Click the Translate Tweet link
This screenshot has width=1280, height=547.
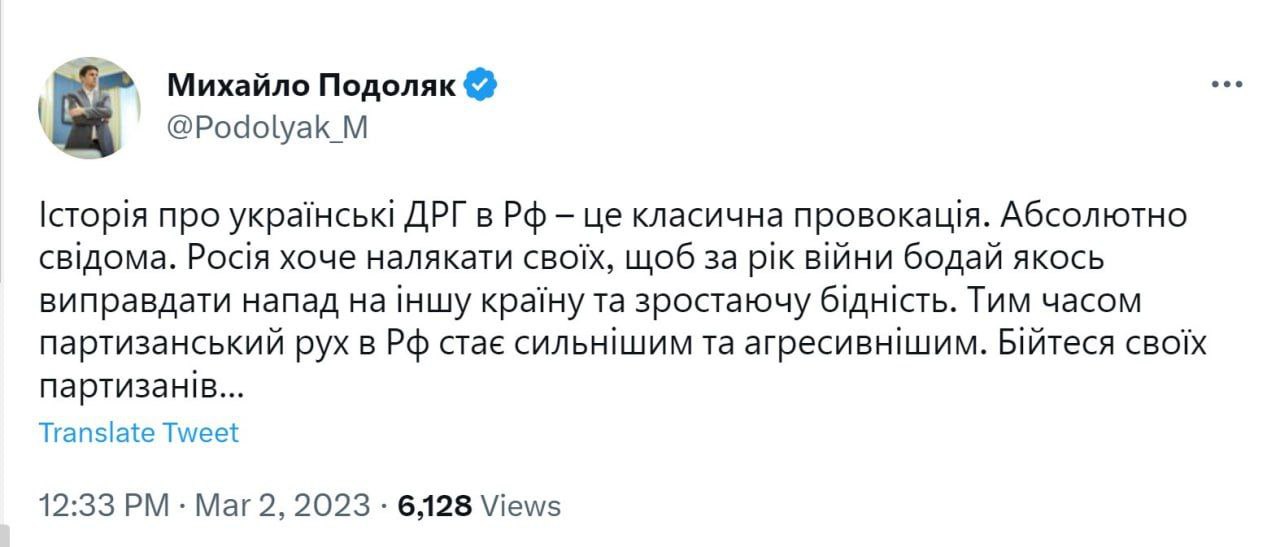(x=139, y=433)
